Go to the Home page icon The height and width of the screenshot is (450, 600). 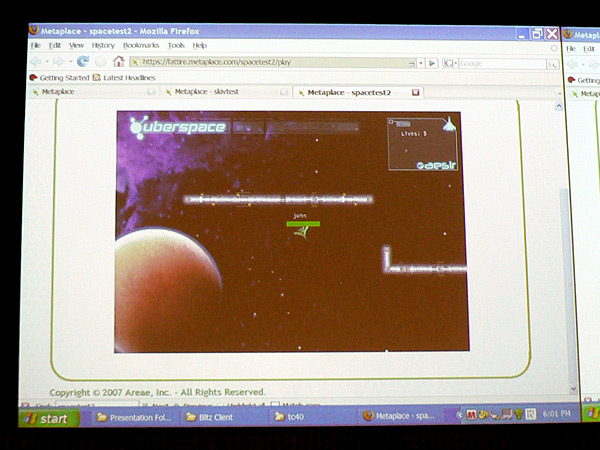tap(119, 61)
